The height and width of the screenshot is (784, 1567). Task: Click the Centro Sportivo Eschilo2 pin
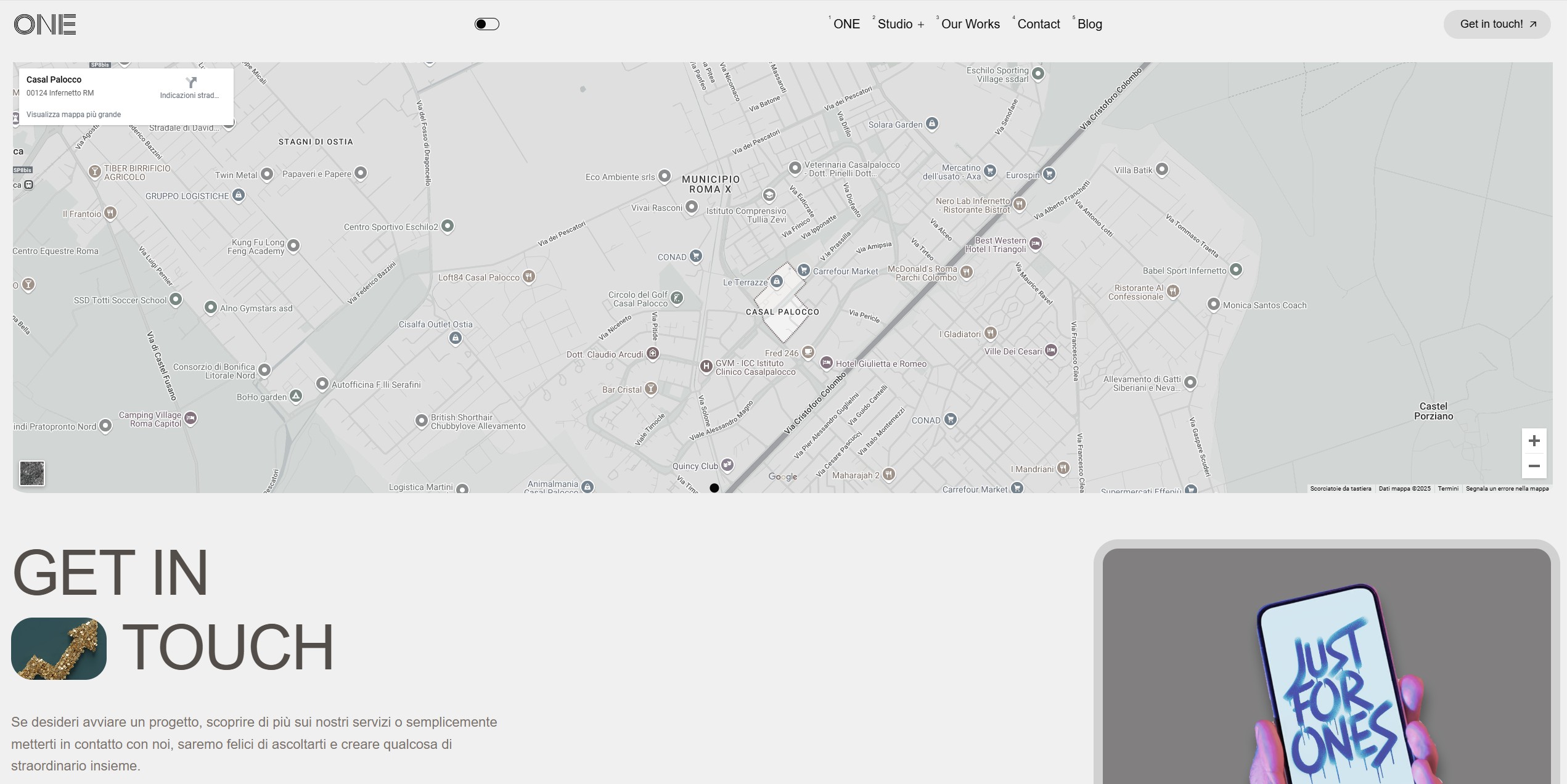tap(448, 226)
